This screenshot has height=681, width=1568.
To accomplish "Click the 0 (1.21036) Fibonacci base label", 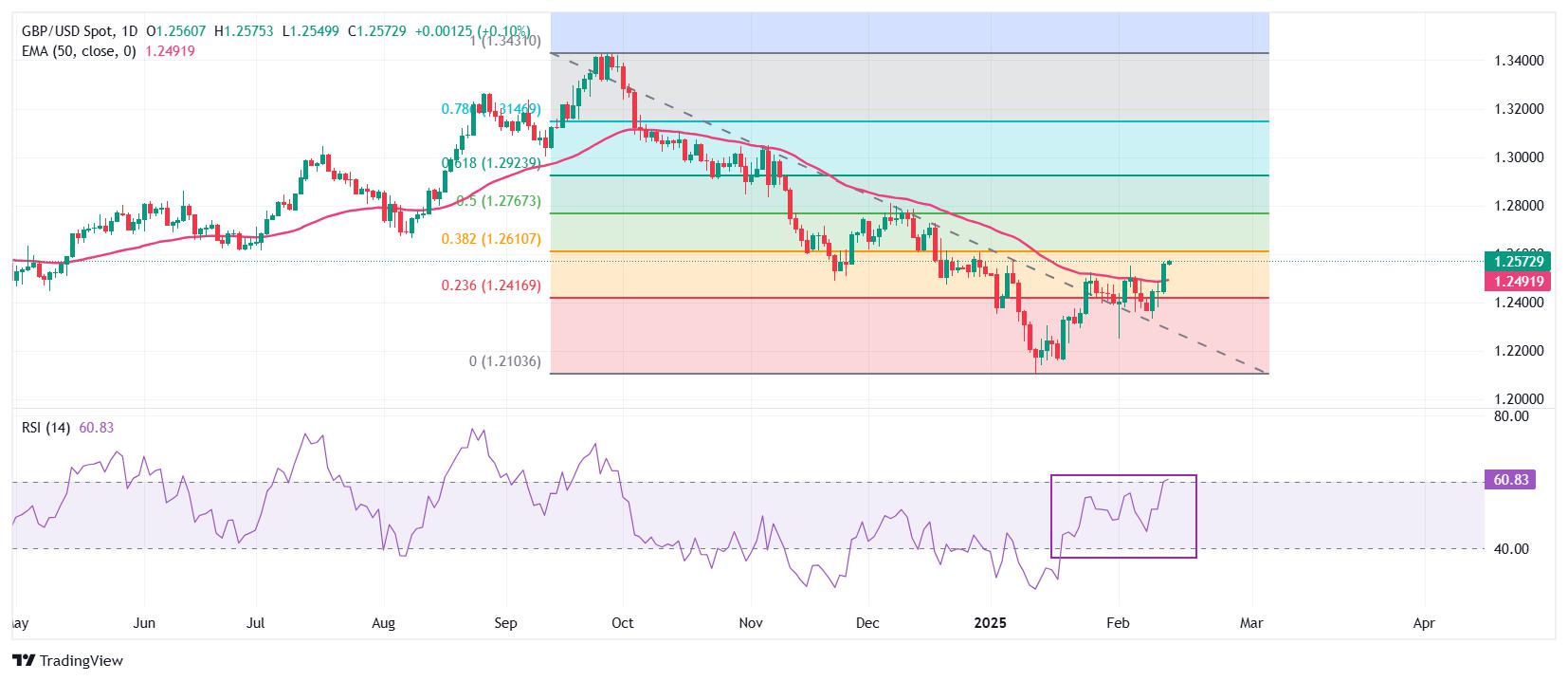I will [504, 361].
